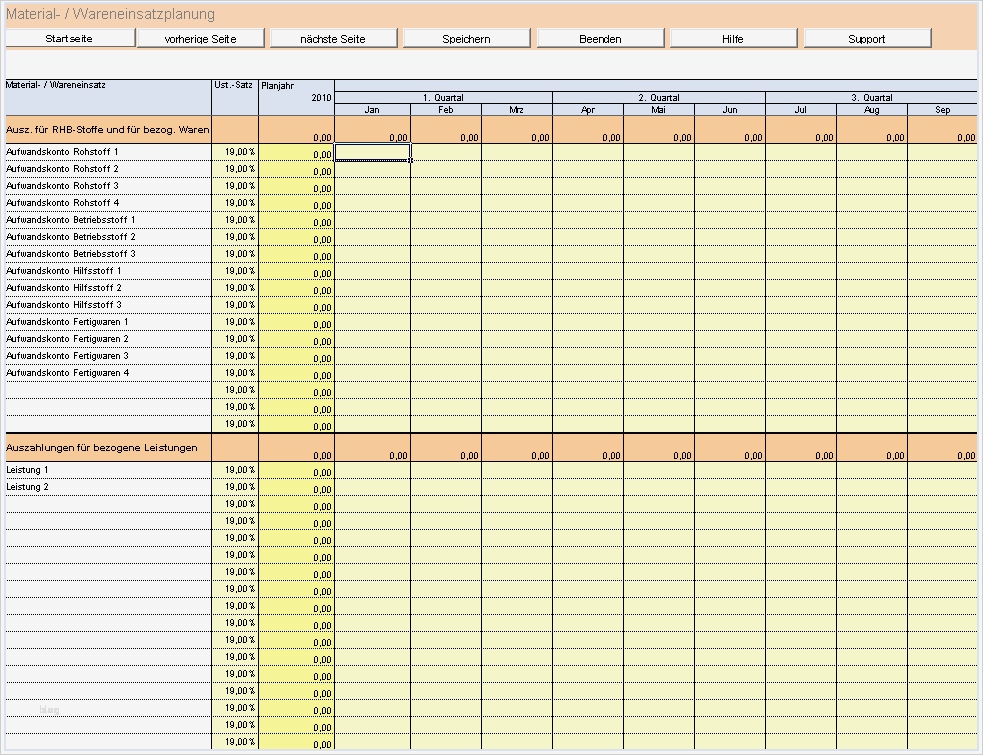Click the Leistung 1 row label

coord(27,470)
